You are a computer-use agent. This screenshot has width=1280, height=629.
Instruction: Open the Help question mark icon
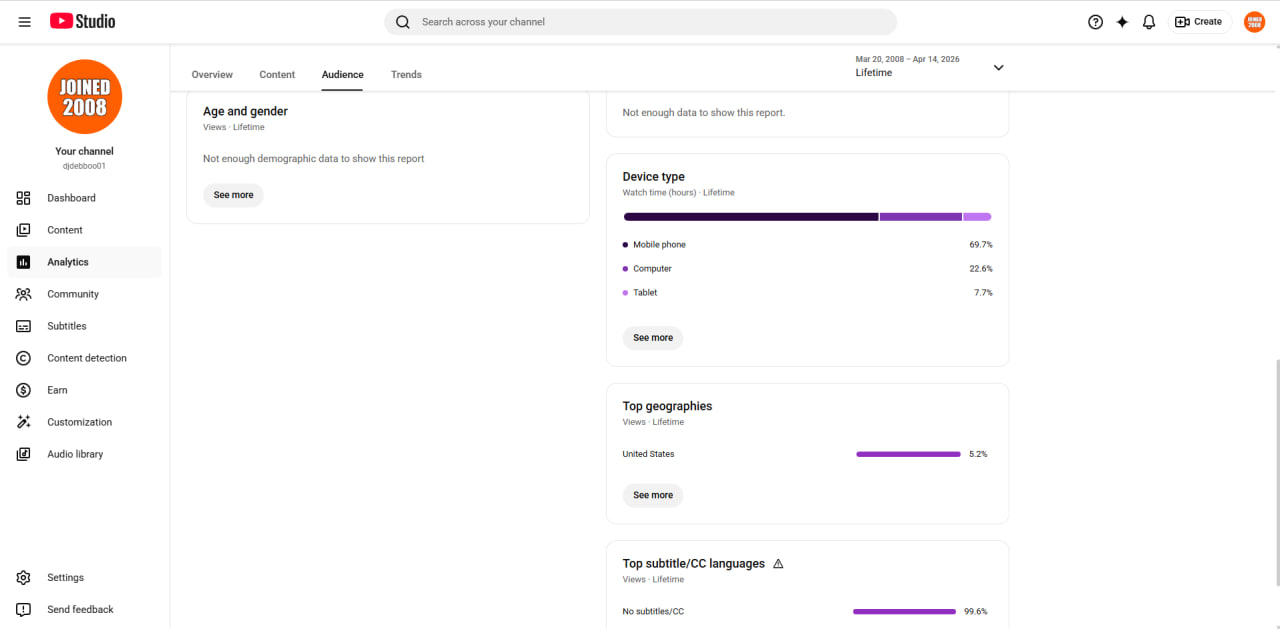point(1096,22)
